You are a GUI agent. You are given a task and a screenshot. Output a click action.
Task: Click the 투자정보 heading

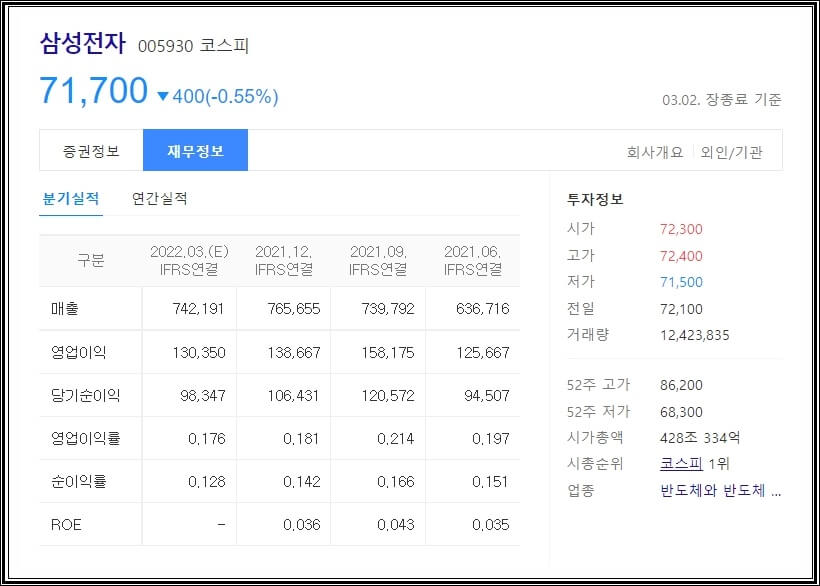595,199
